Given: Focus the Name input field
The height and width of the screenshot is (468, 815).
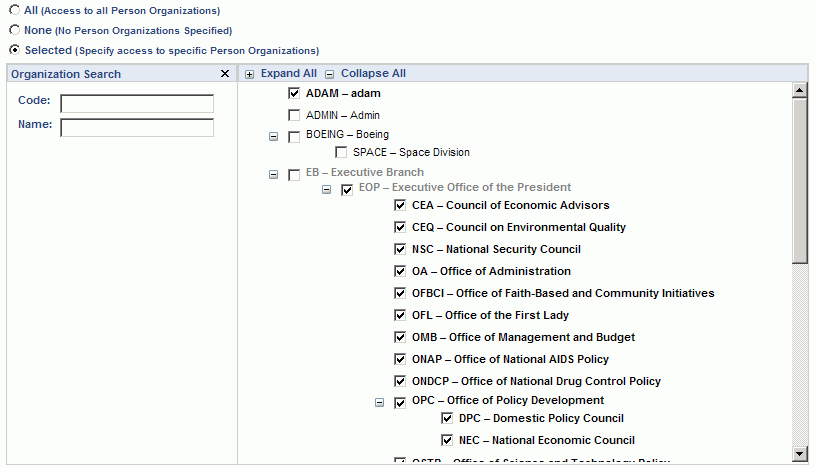Looking at the screenshot, I should (x=137, y=127).
